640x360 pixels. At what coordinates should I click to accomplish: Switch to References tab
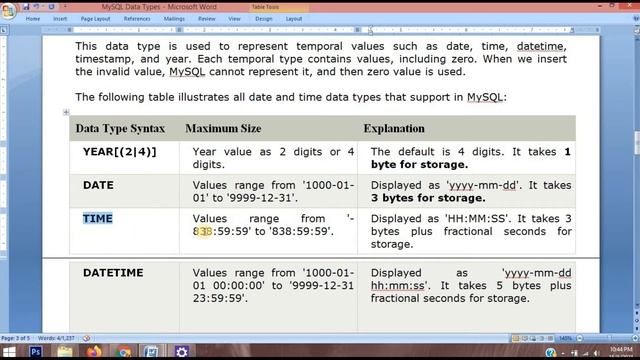coord(137,19)
